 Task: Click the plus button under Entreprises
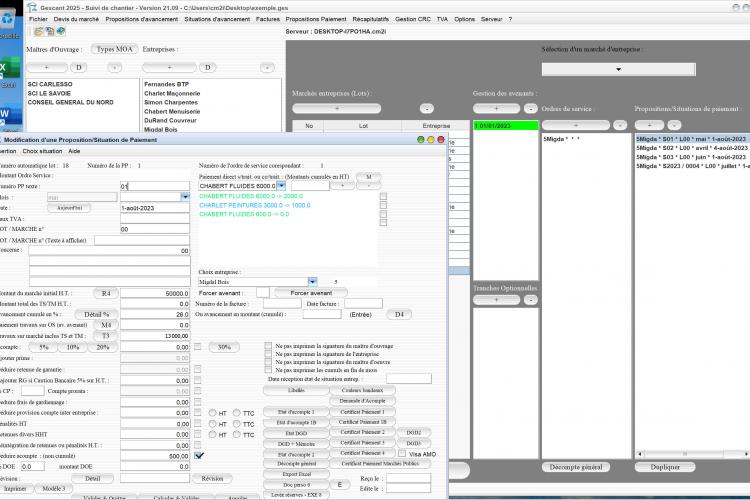tap(169, 67)
